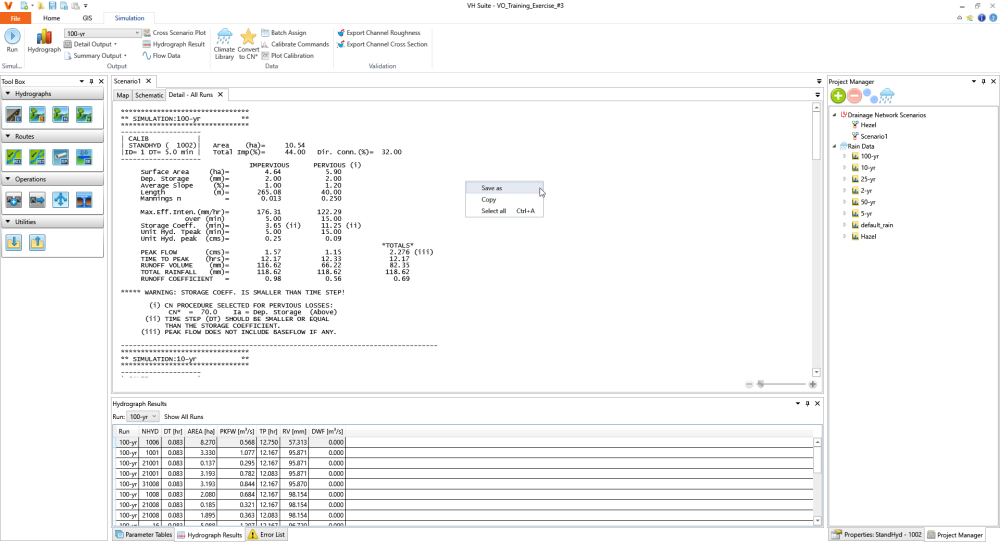This screenshot has height=542, width=1000.
Task: Pin the Tool Box panel
Action: [x=91, y=82]
